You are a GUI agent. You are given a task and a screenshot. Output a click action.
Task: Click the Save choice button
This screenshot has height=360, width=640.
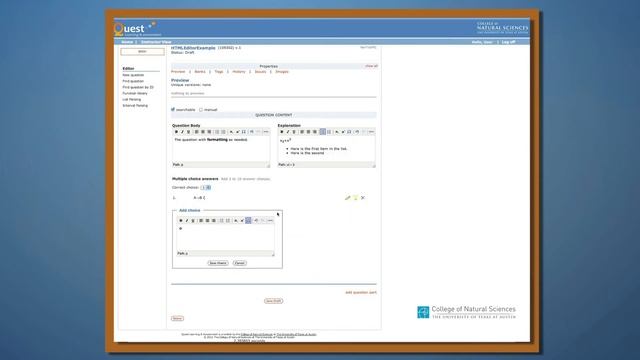click(x=218, y=263)
